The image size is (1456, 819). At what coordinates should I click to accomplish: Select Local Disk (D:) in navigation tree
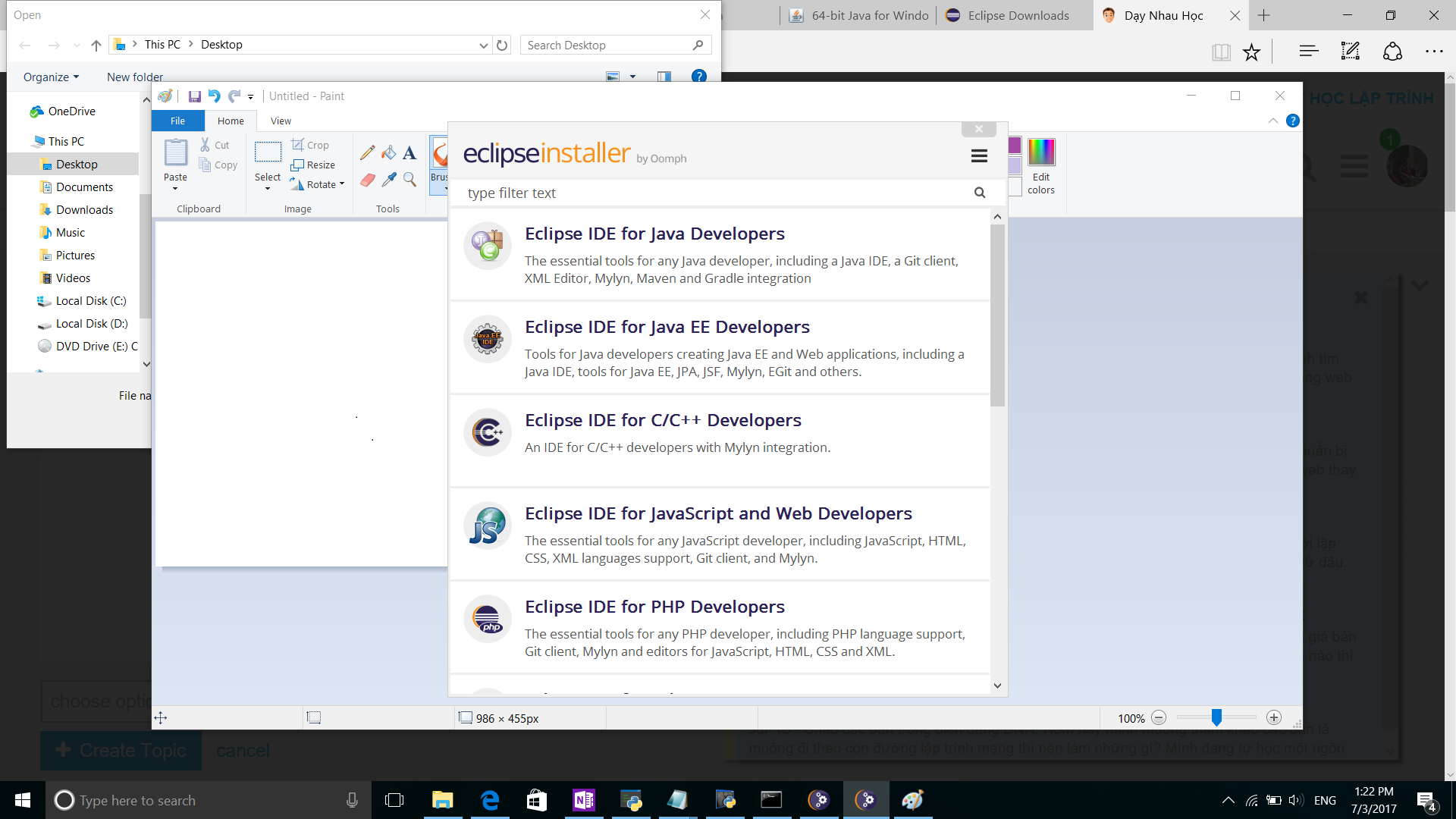coord(92,323)
